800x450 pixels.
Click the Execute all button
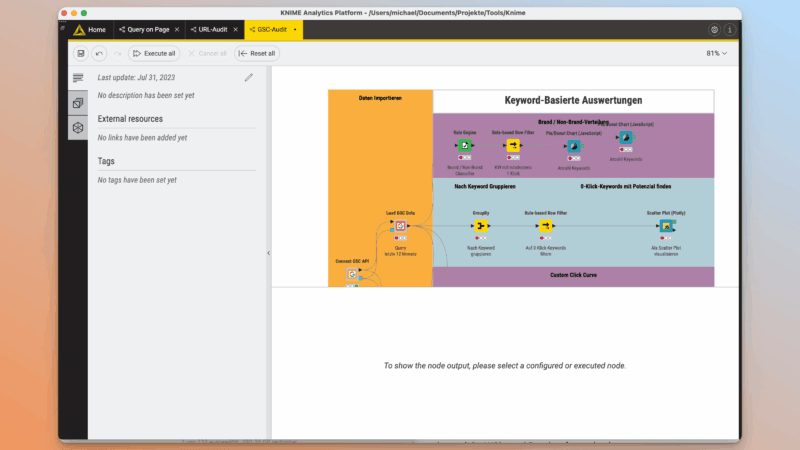click(154, 53)
